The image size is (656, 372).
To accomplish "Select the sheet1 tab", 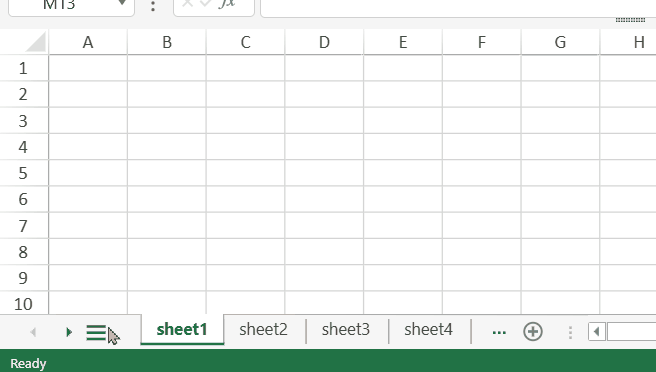I will point(182,329).
